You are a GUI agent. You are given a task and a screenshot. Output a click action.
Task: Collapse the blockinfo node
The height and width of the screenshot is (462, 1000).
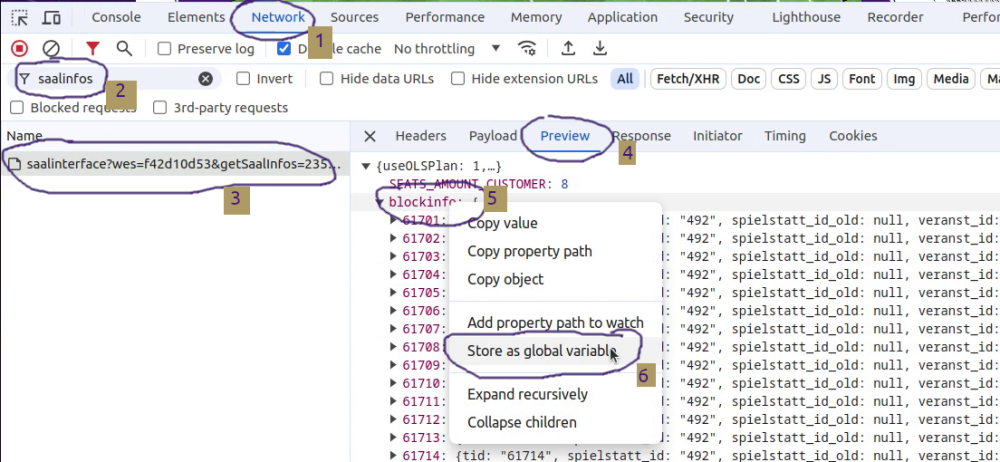(x=380, y=201)
